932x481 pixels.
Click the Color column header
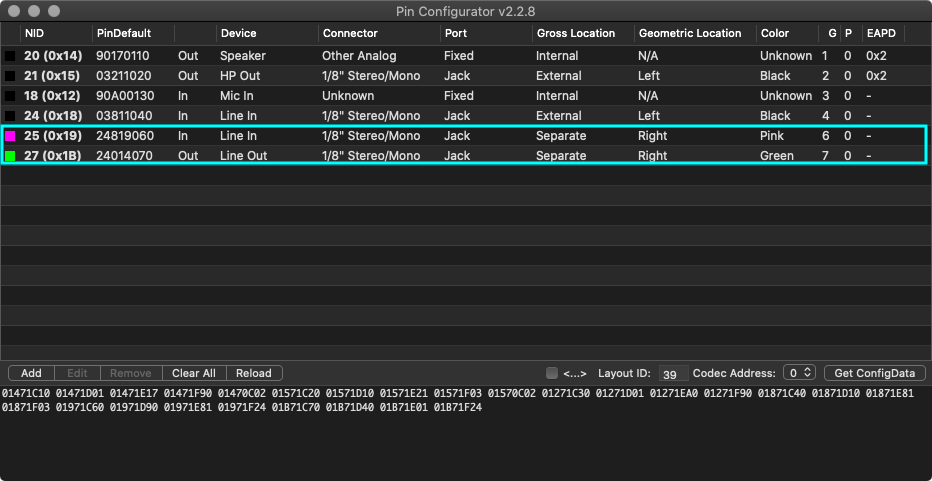787,33
